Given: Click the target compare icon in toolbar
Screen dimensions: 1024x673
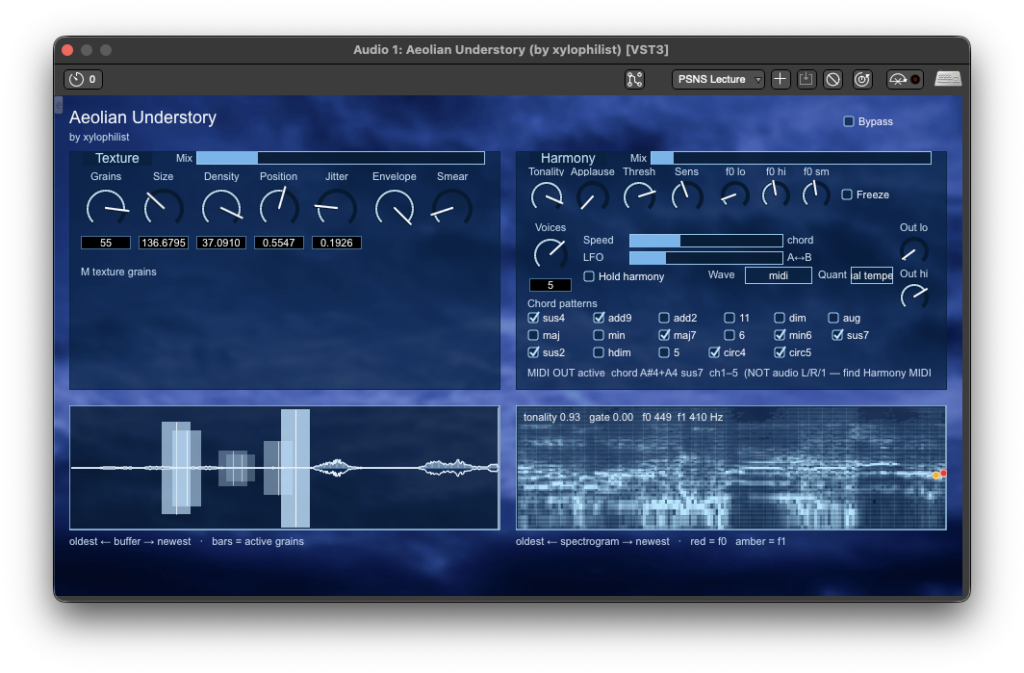Looking at the screenshot, I should click(x=862, y=79).
